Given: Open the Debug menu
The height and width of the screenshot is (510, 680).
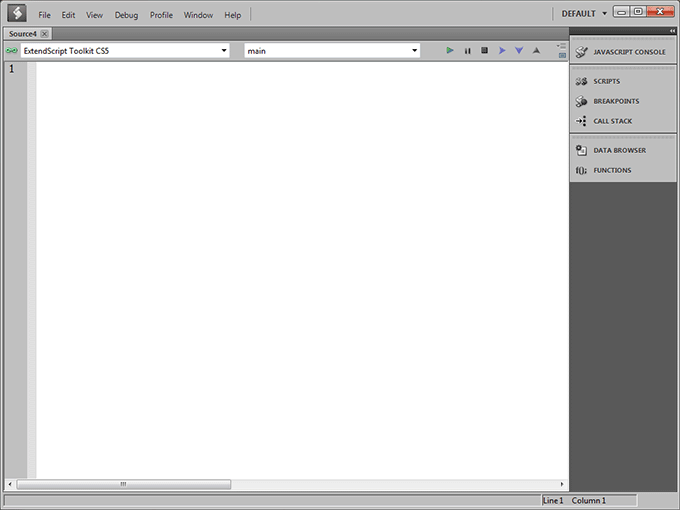Looking at the screenshot, I should [x=126, y=15].
